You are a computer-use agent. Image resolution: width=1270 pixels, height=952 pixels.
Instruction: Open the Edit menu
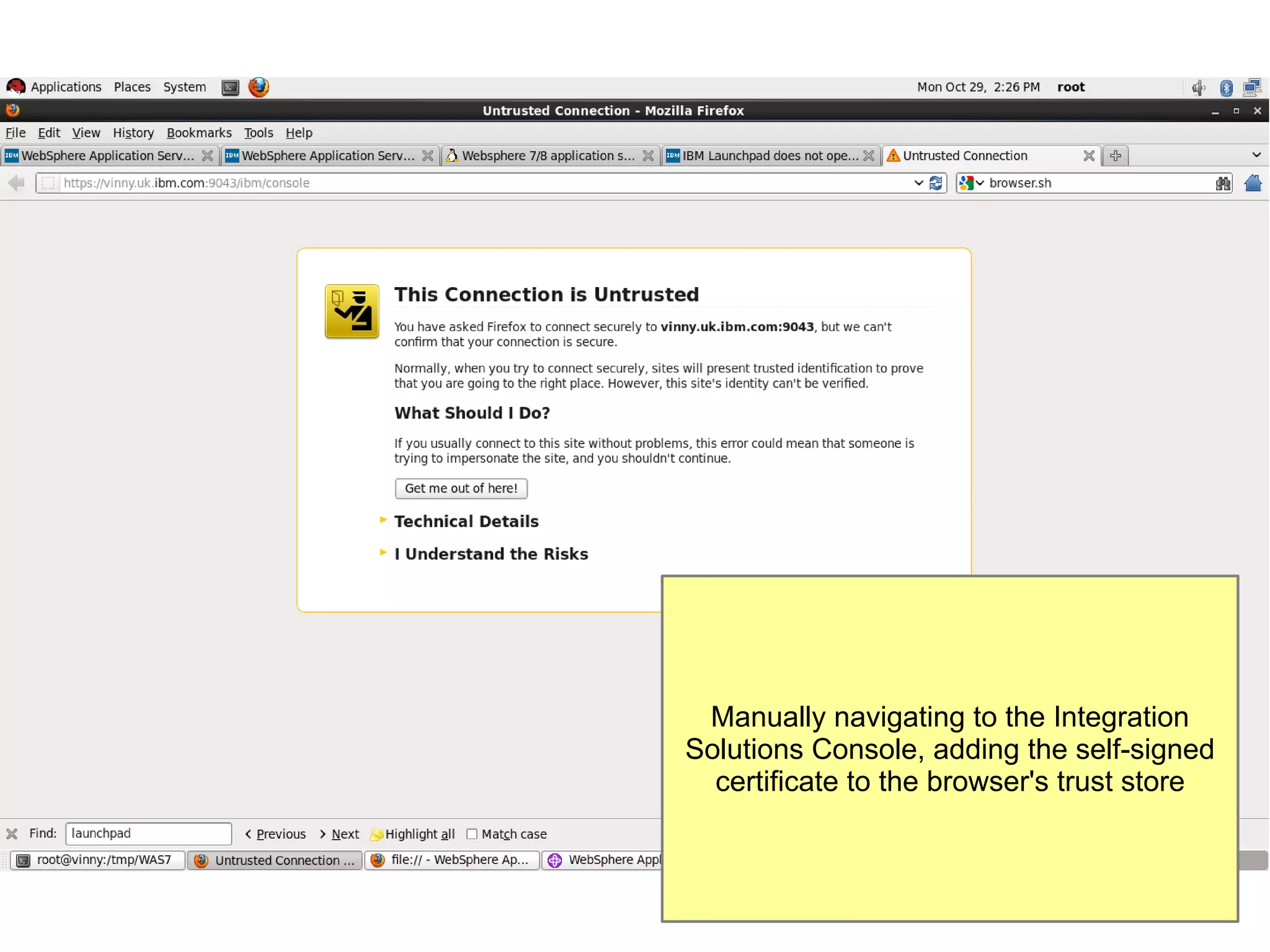pyautogui.click(x=49, y=133)
